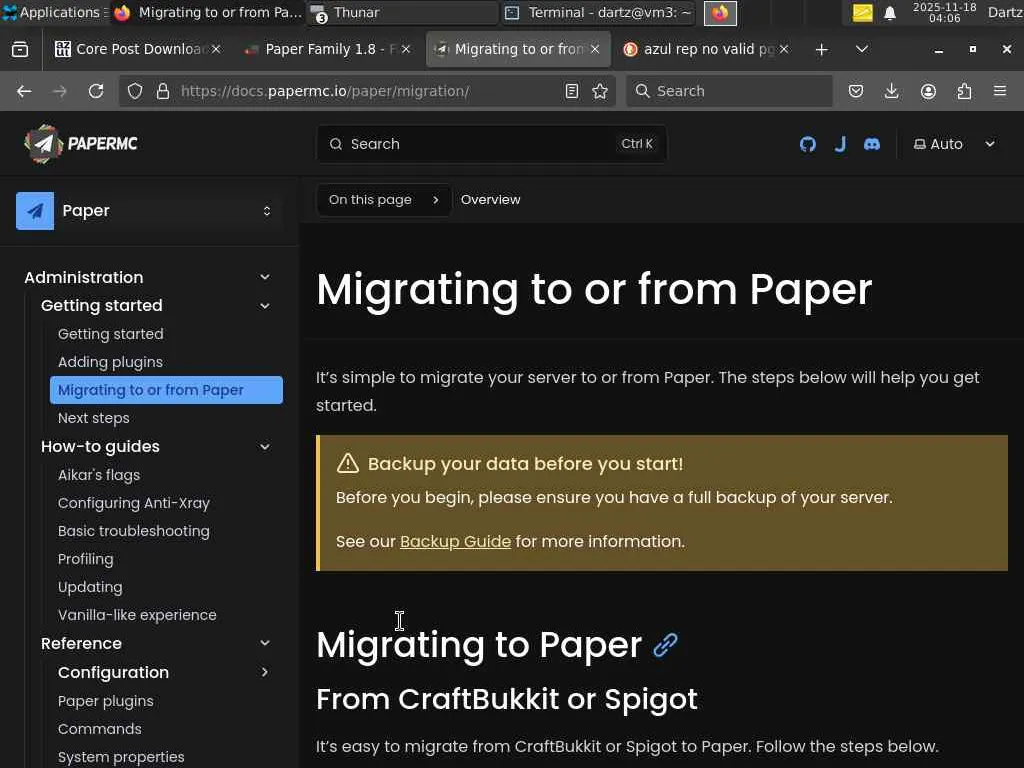The width and height of the screenshot is (1024, 768).
Task: Close the azul rep tab
Action: [784, 49]
